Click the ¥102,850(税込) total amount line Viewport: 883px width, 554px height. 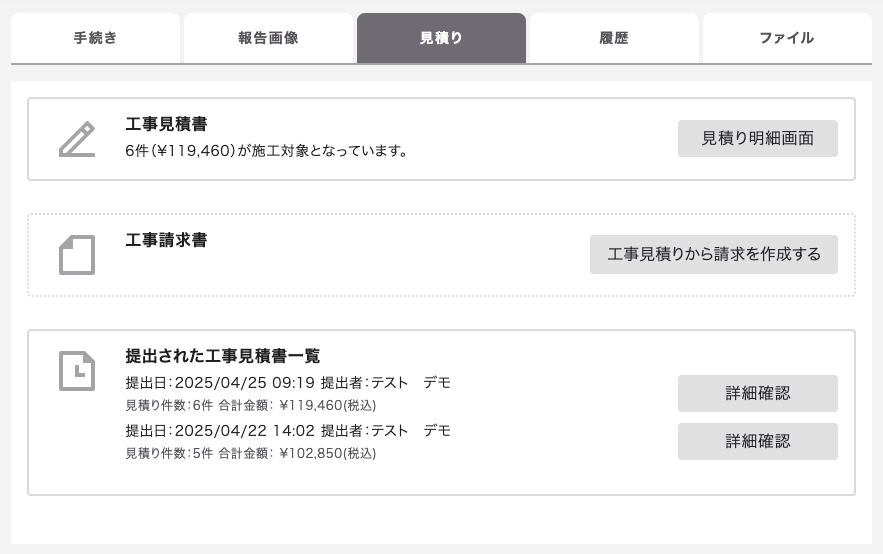pos(251,453)
